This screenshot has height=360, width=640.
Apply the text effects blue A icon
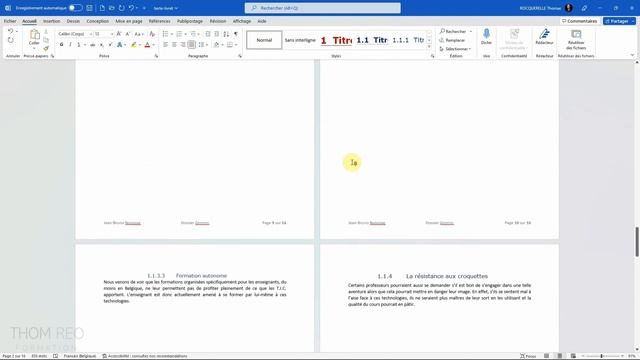point(120,44)
